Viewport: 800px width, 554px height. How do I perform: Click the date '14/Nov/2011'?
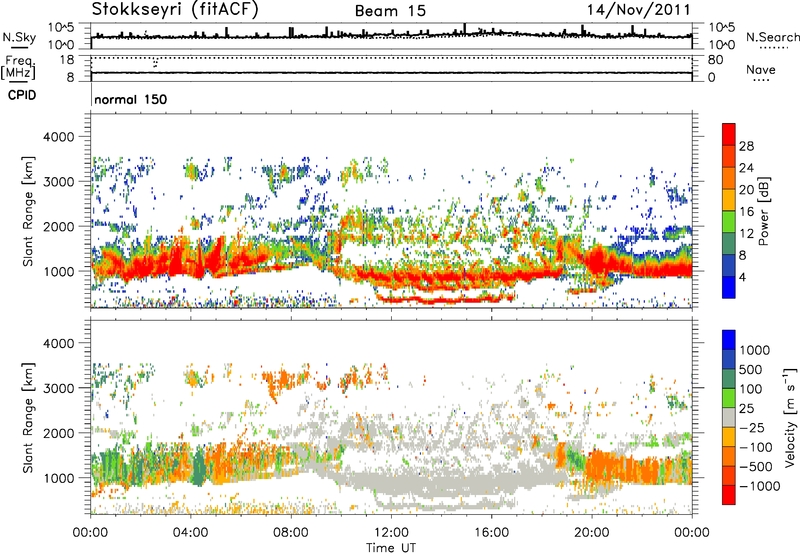click(638, 9)
